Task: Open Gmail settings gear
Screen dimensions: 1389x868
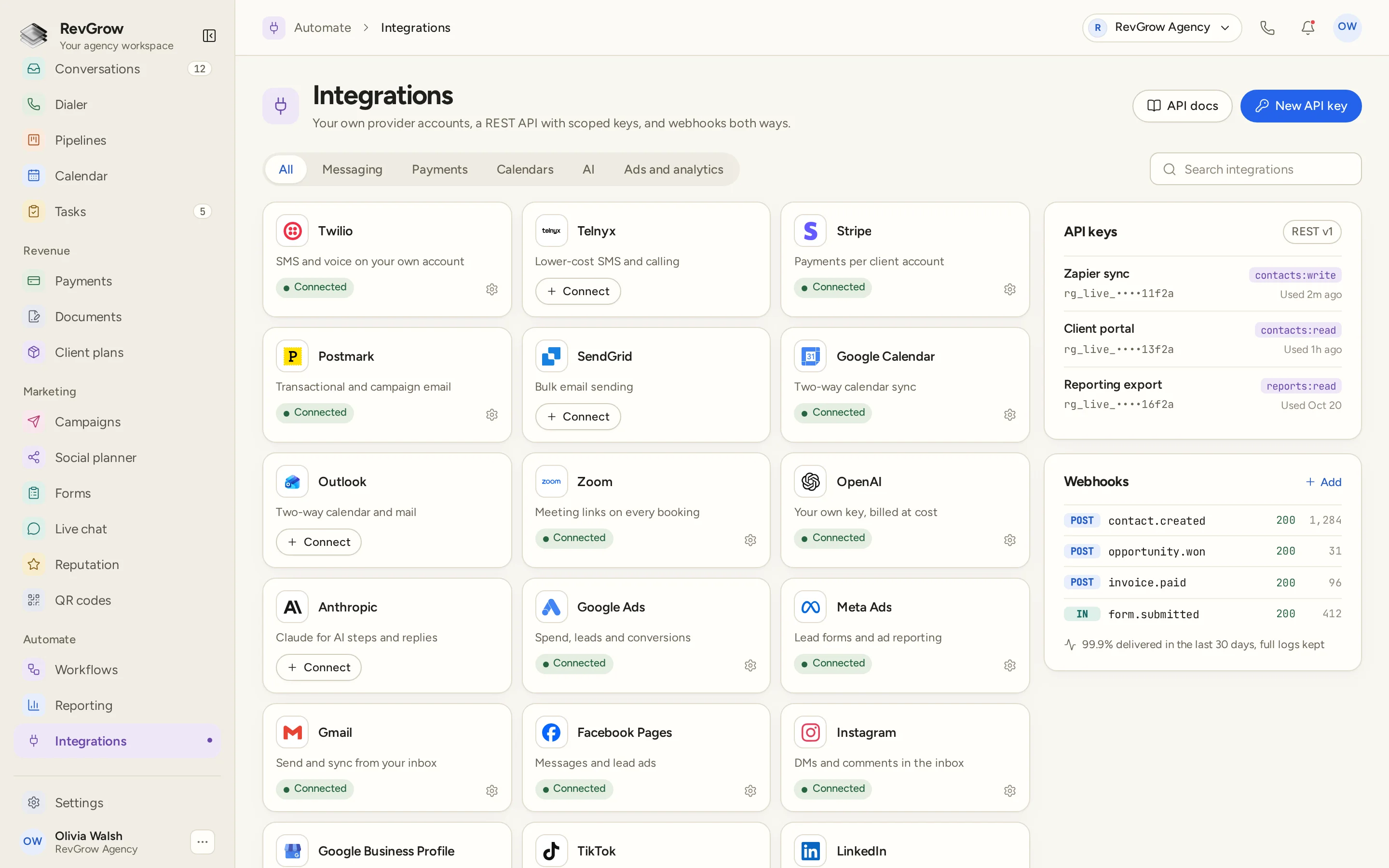Action: (x=492, y=790)
